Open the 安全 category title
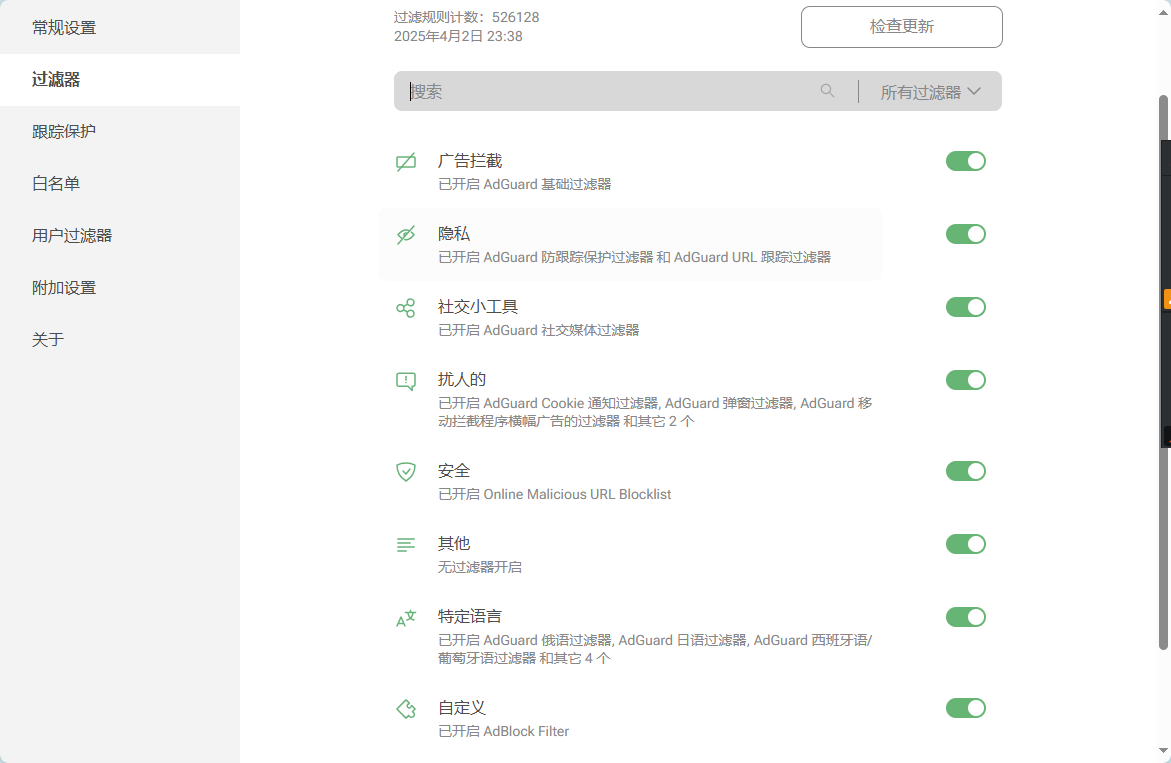Screen dimensions: 1171x763 coord(454,470)
